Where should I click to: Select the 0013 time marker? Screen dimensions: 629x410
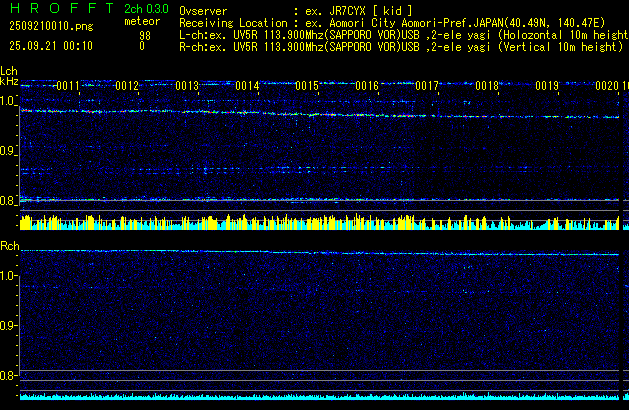[187, 87]
